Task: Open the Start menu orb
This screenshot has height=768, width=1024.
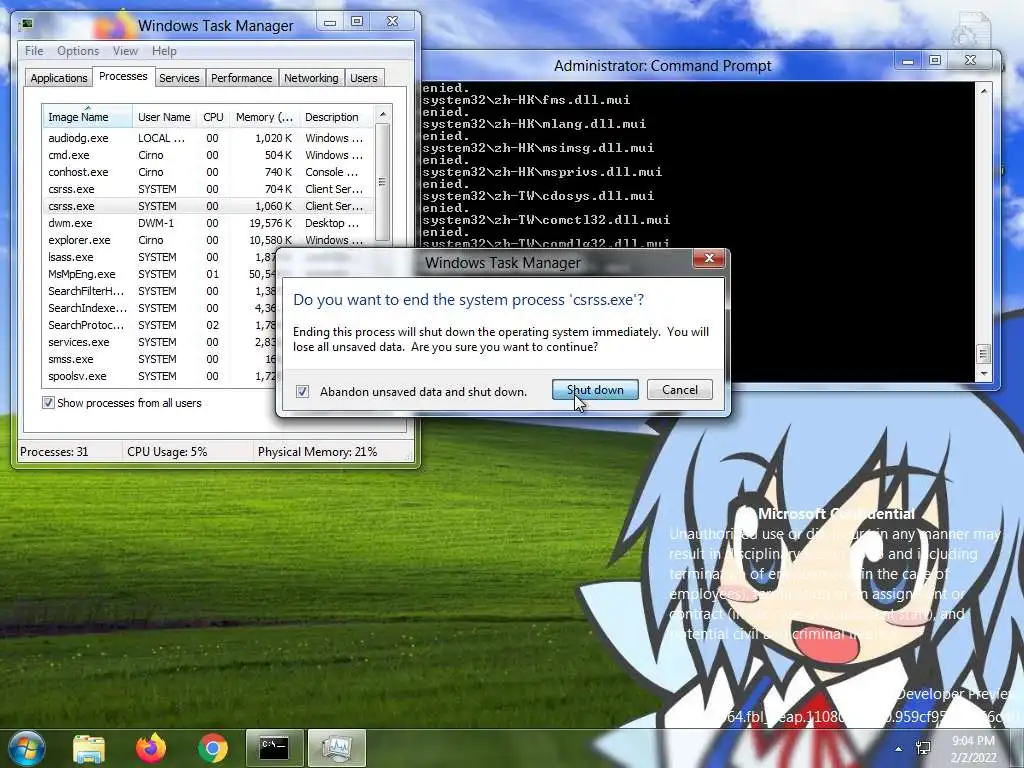Action: pos(25,748)
